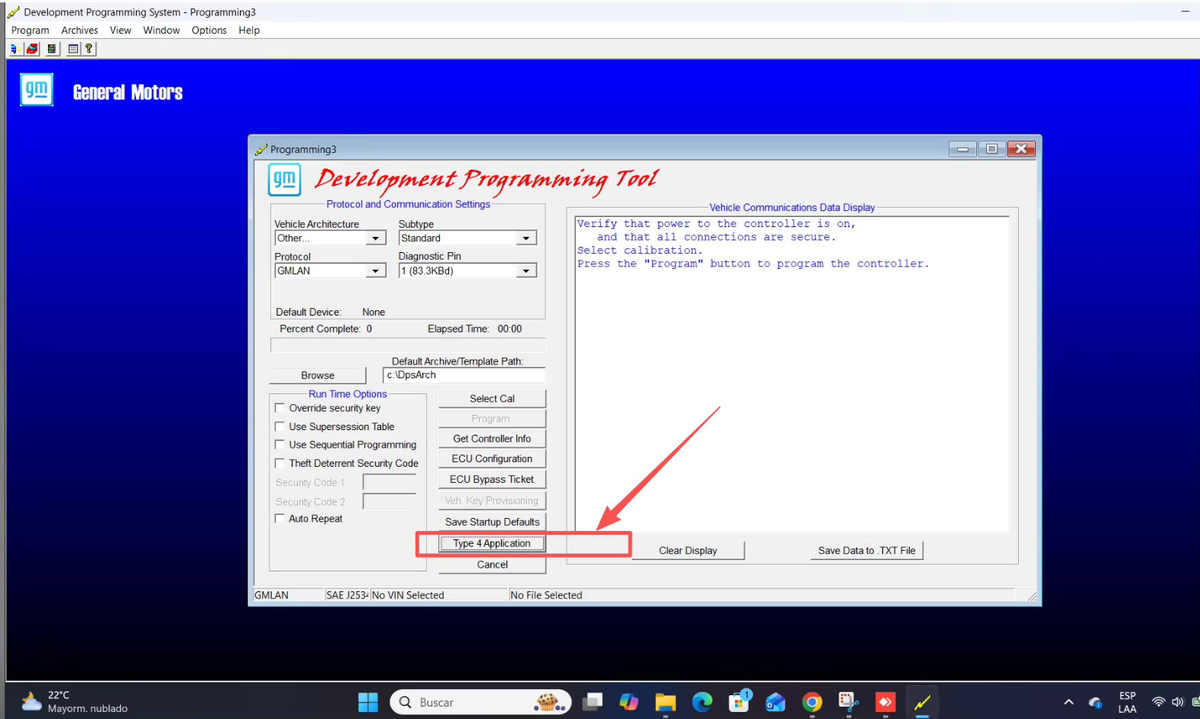
Task: Open the Wi-Fi network tray icon
Action: click(1160, 702)
